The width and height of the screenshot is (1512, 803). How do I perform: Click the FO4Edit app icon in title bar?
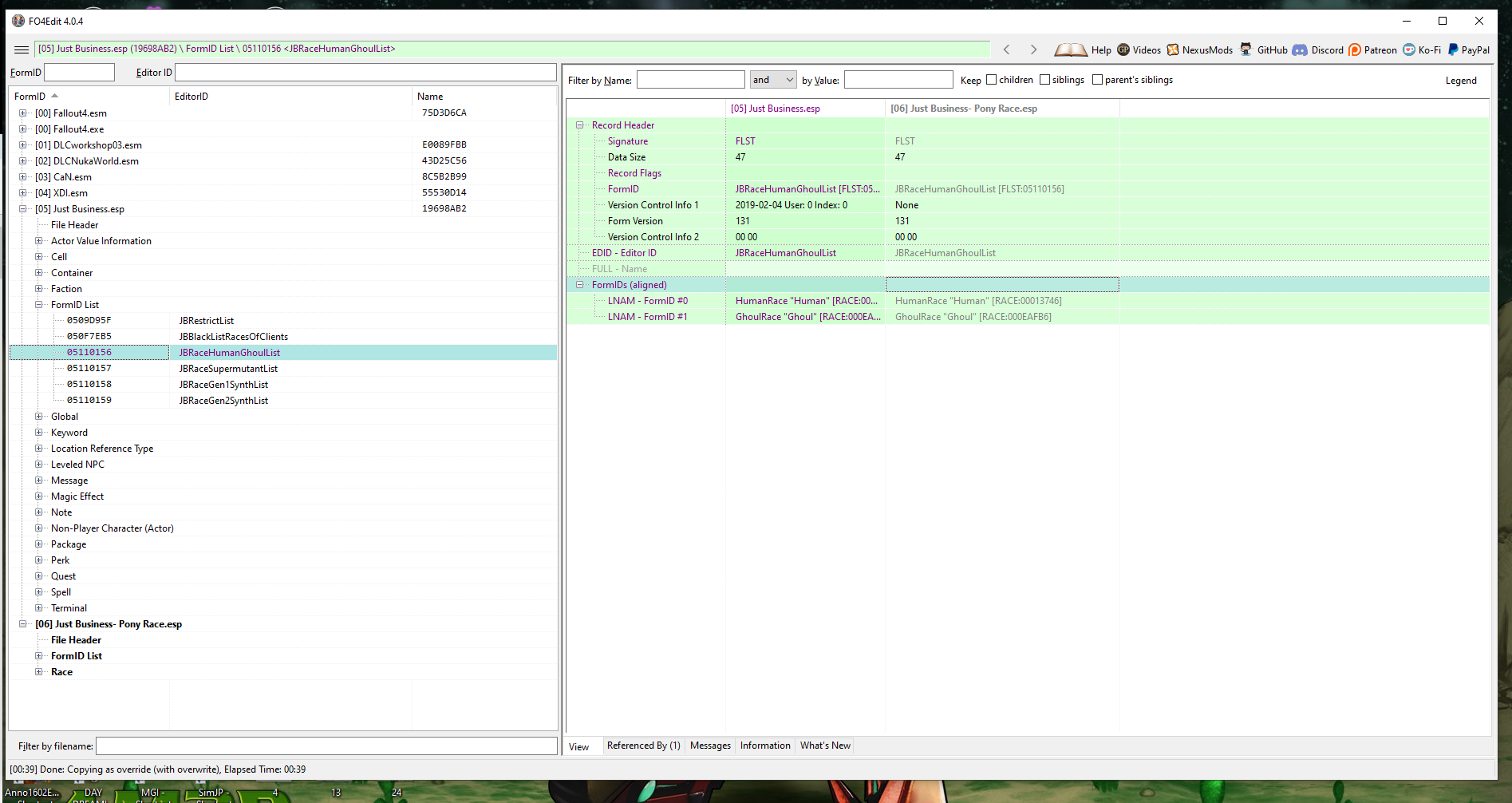(x=18, y=21)
